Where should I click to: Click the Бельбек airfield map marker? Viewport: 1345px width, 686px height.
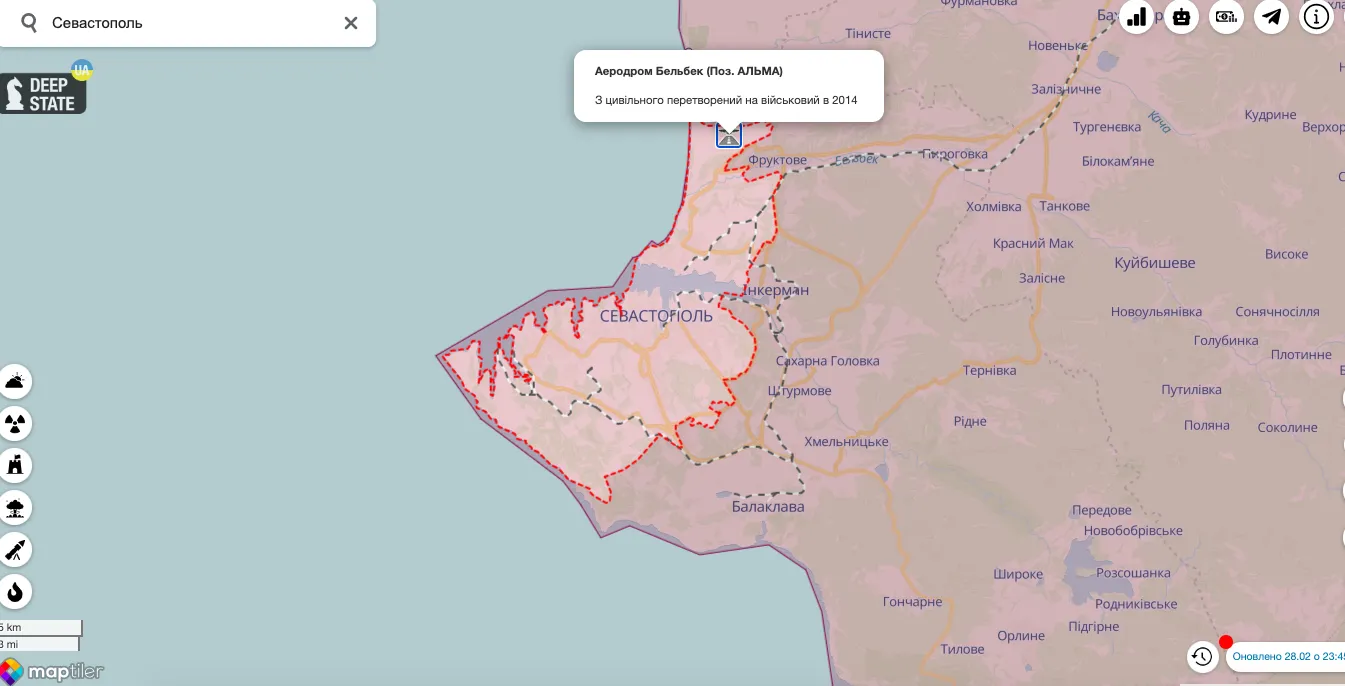pos(729,135)
